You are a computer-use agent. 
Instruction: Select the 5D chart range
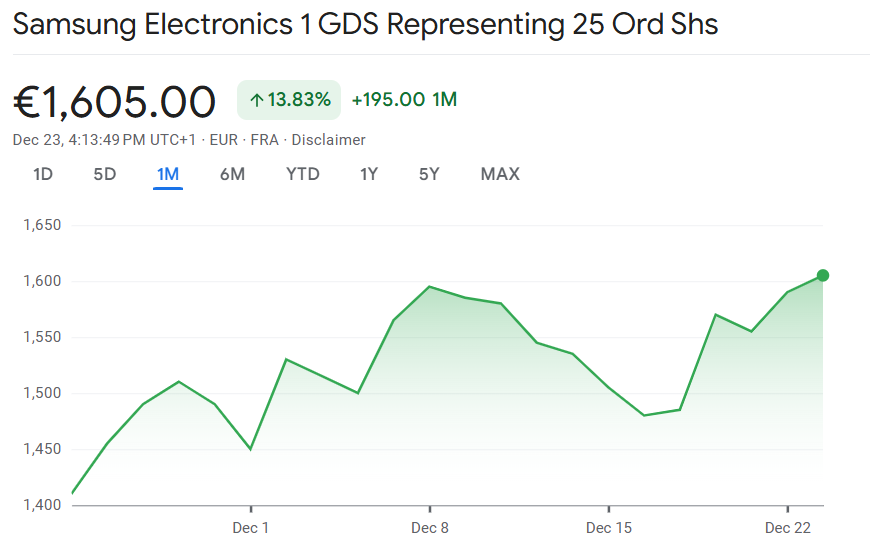105,174
